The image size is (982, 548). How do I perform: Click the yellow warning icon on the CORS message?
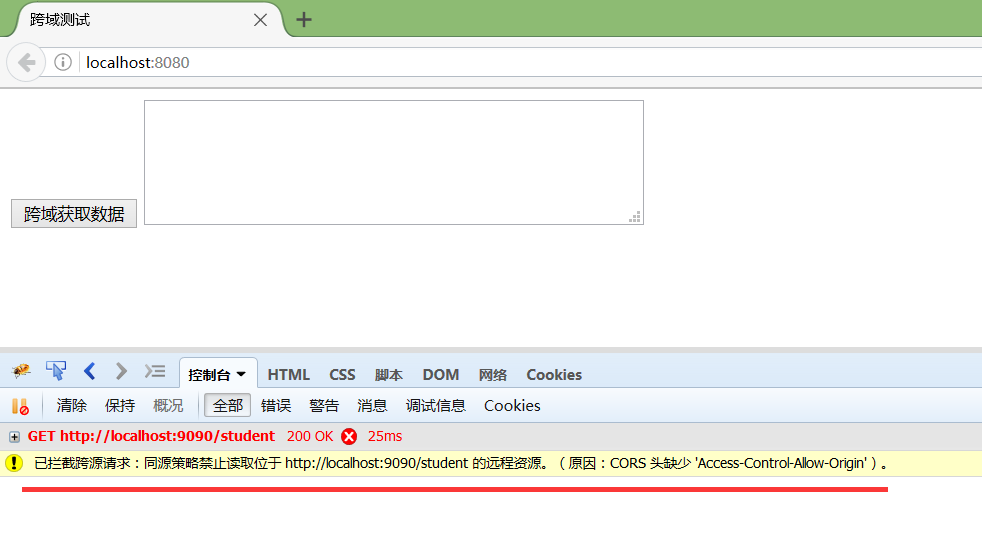(14, 463)
